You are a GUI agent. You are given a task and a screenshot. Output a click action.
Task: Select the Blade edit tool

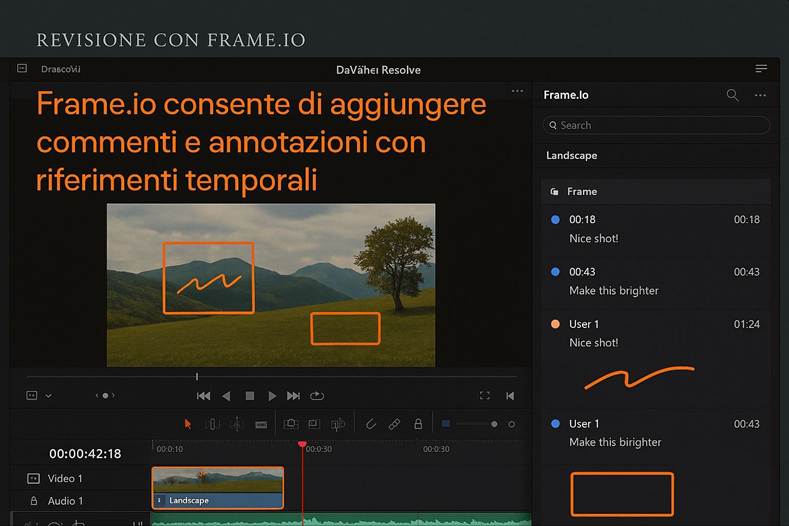point(261,425)
